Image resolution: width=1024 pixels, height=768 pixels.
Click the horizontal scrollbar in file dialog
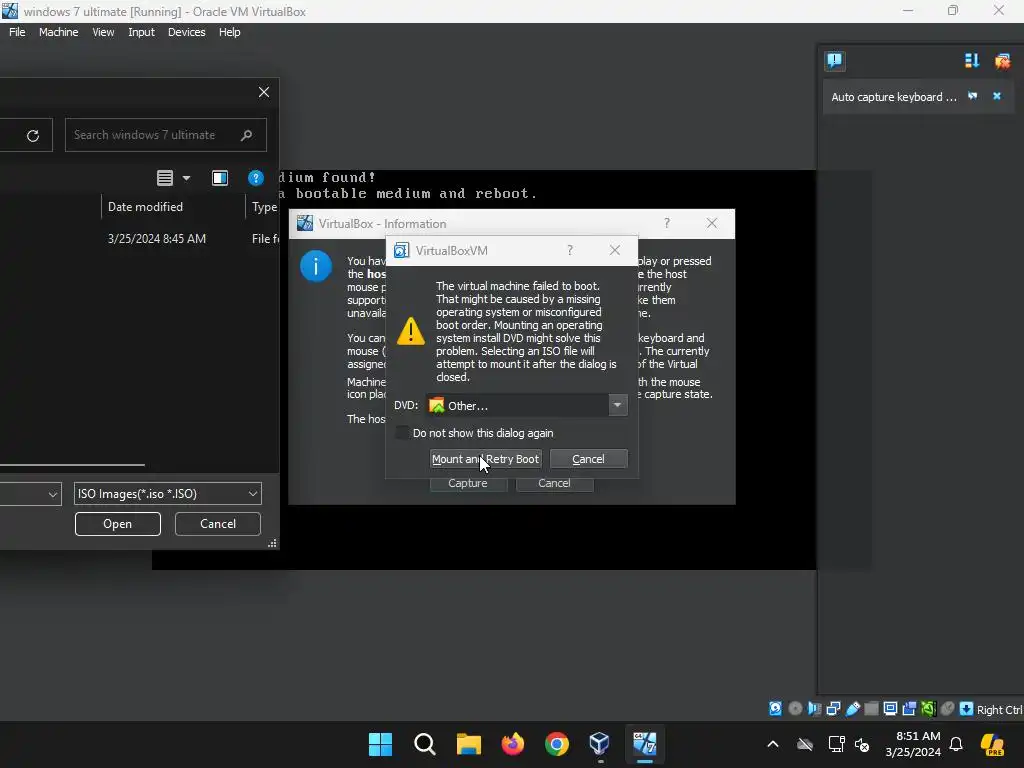click(x=72, y=465)
